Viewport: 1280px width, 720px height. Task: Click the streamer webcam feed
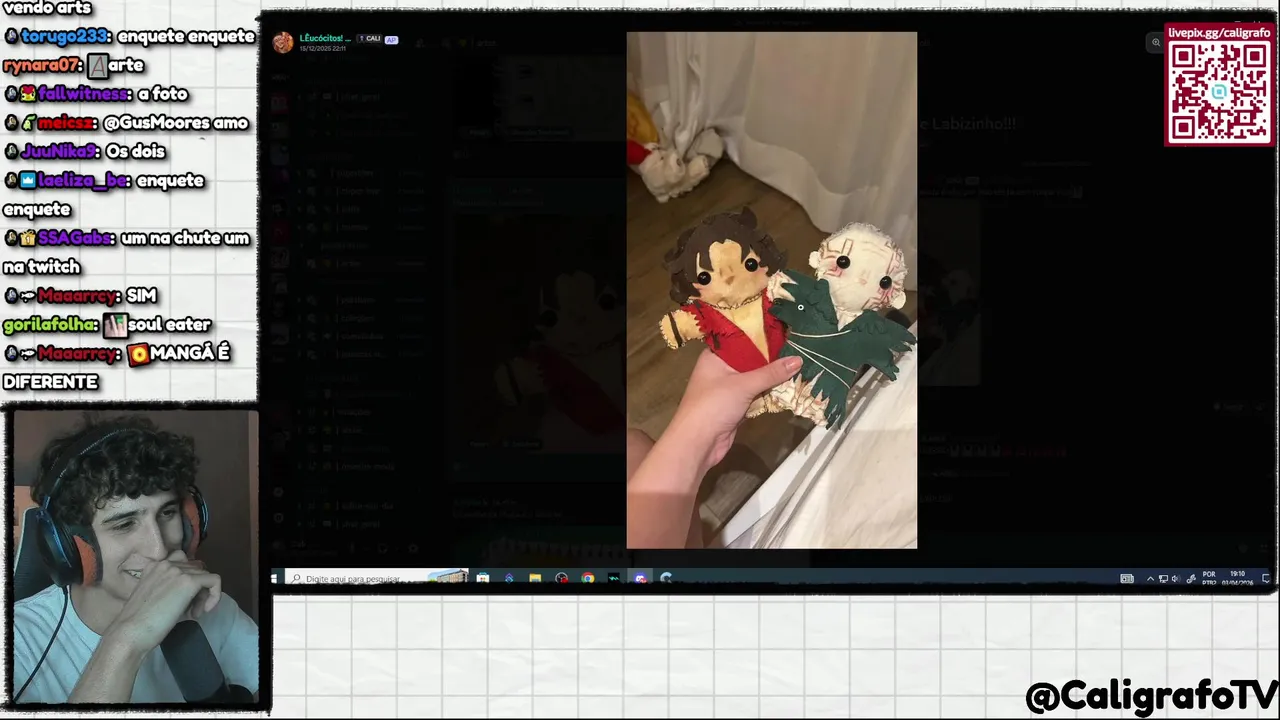click(134, 558)
